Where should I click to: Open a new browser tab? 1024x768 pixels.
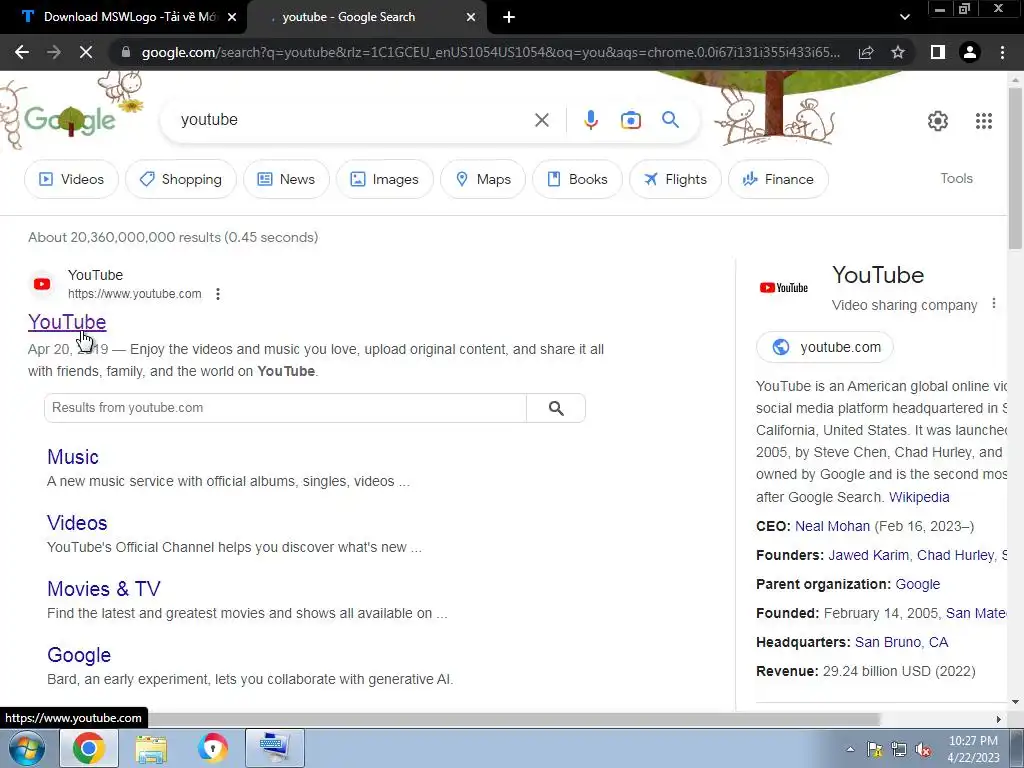[509, 17]
